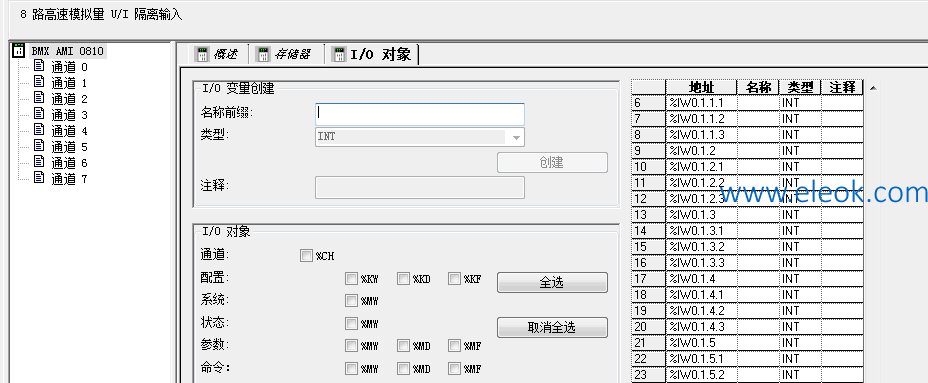The image size is (928, 383).
Task: Click the document icon for 通道 4
Action: pos(39,130)
